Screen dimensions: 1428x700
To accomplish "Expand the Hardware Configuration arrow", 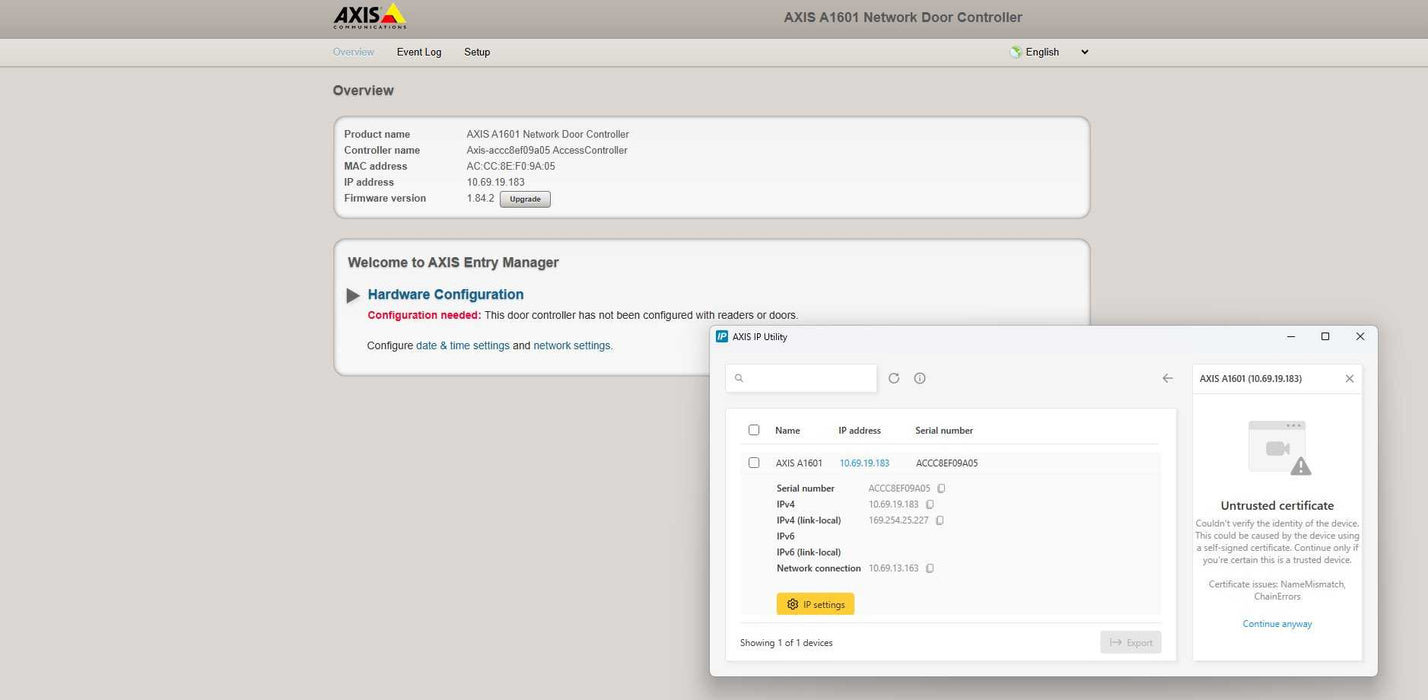I will tap(353, 296).
